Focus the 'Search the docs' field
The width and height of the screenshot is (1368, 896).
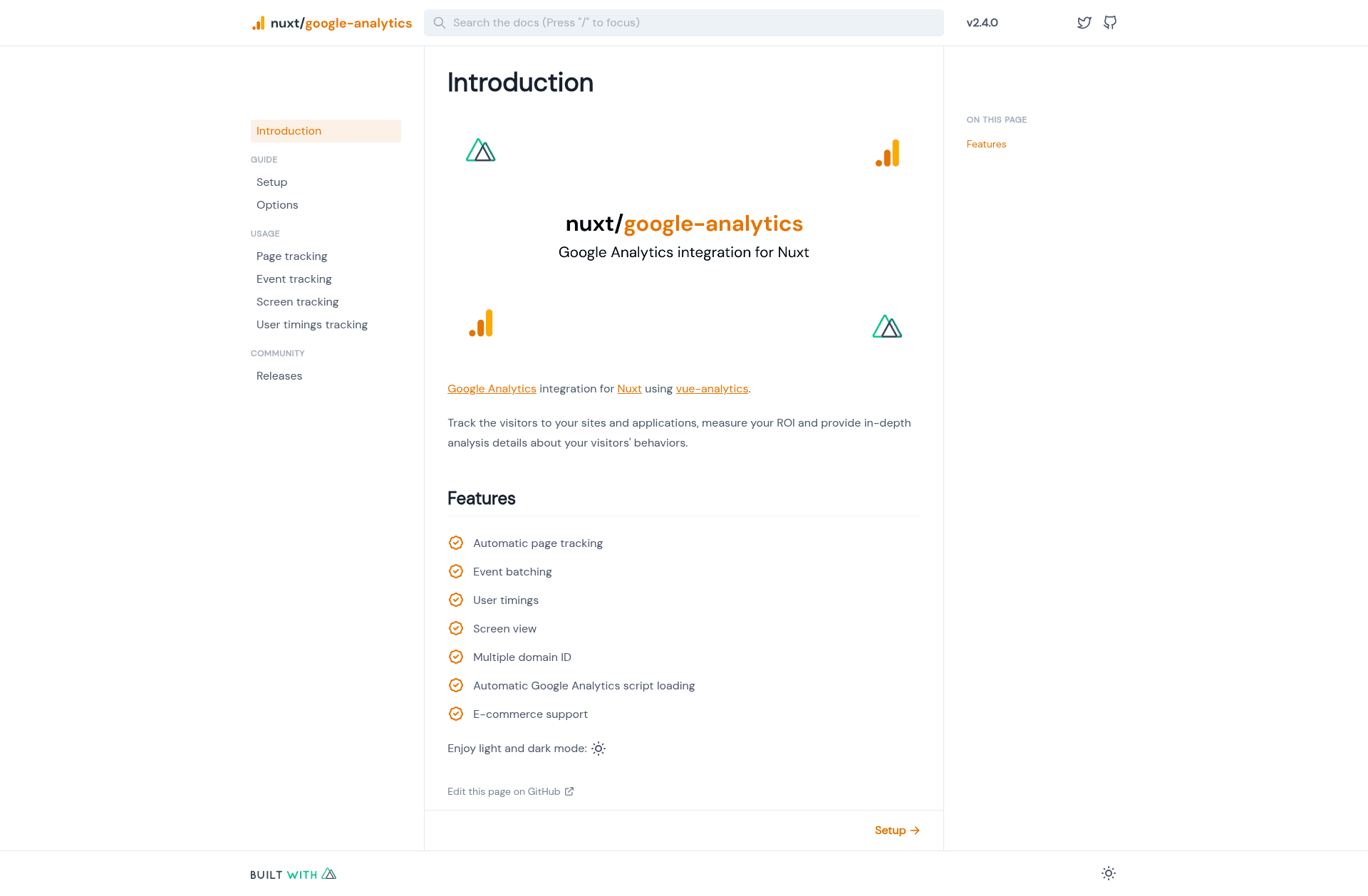click(x=684, y=23)
